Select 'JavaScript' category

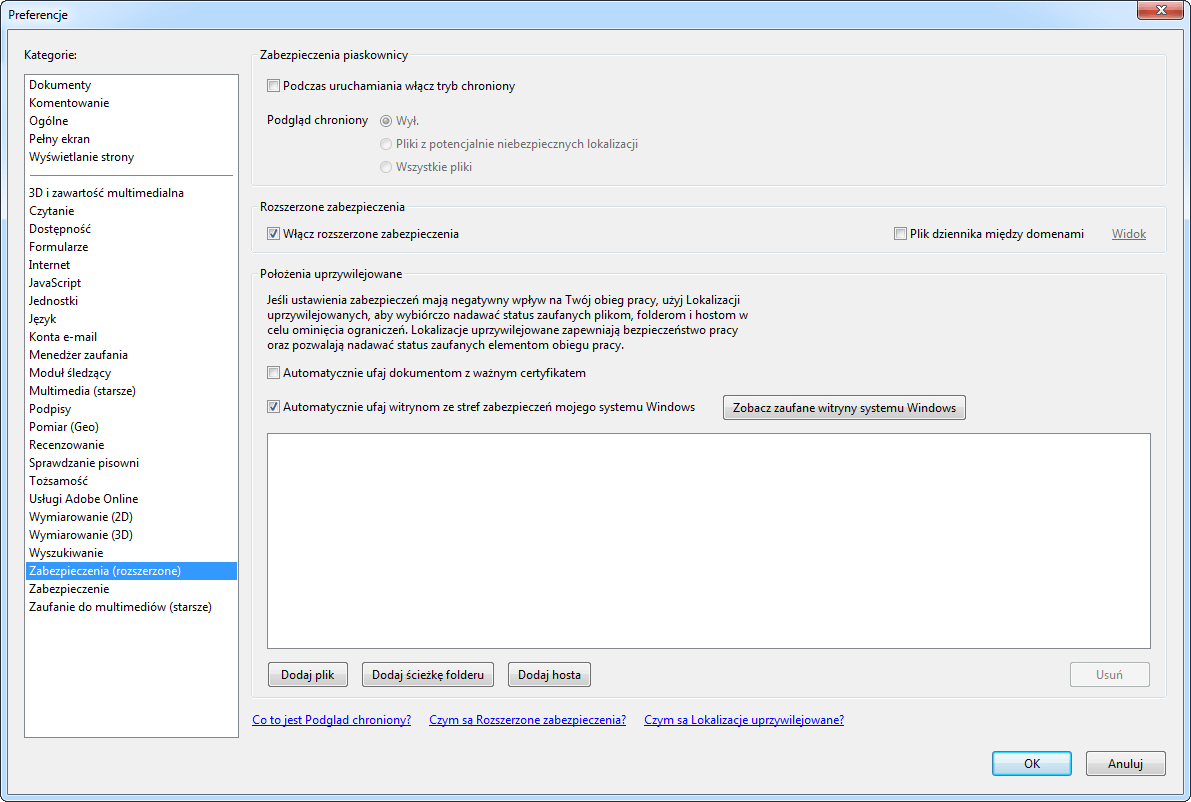coord(131,283)
